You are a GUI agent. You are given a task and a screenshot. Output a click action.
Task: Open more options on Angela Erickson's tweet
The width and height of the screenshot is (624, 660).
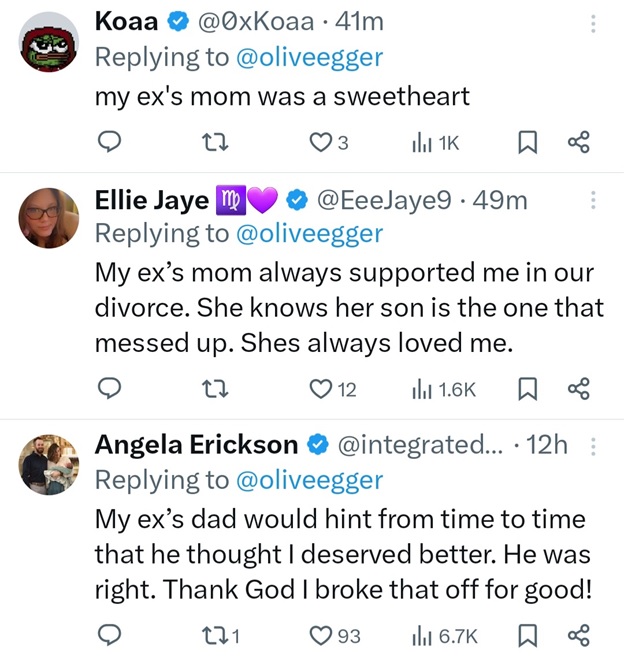(594, 446)
